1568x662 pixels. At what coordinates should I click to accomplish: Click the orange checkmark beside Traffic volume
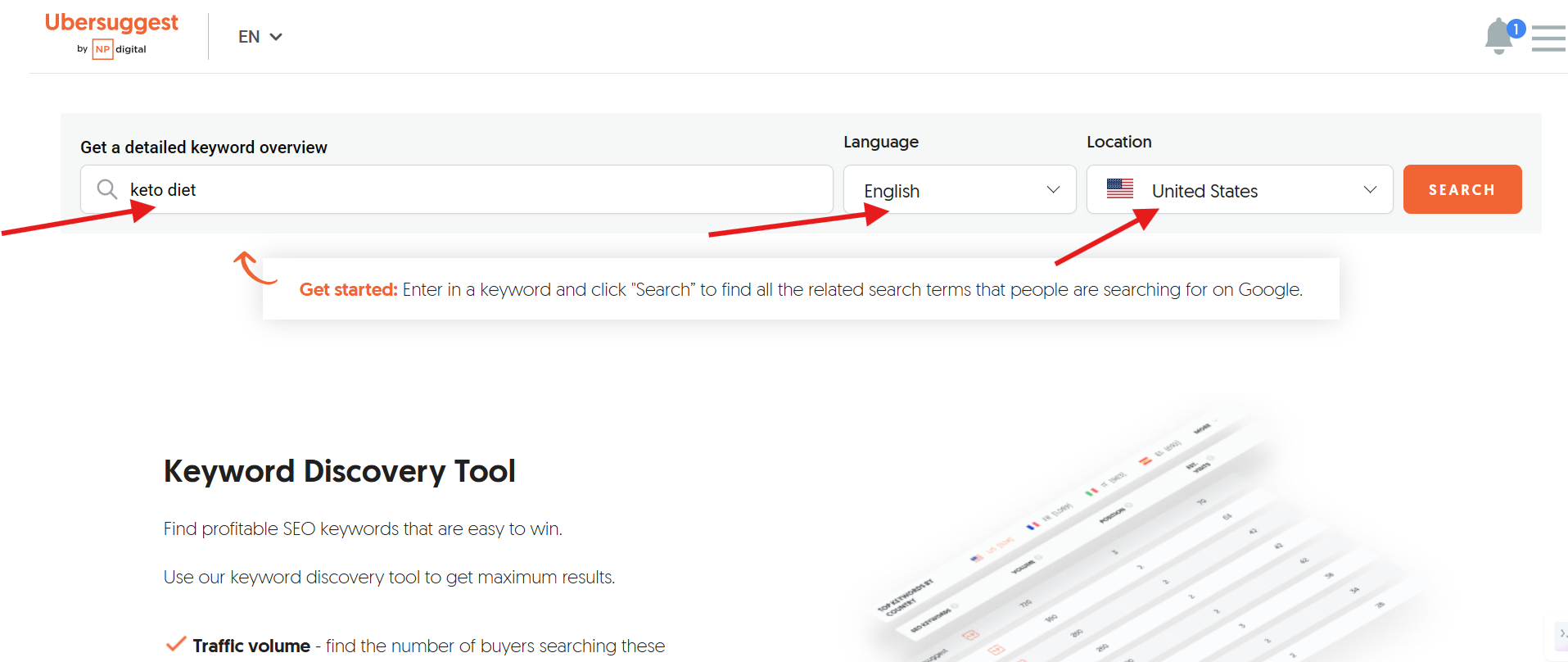tap(175, 644)
